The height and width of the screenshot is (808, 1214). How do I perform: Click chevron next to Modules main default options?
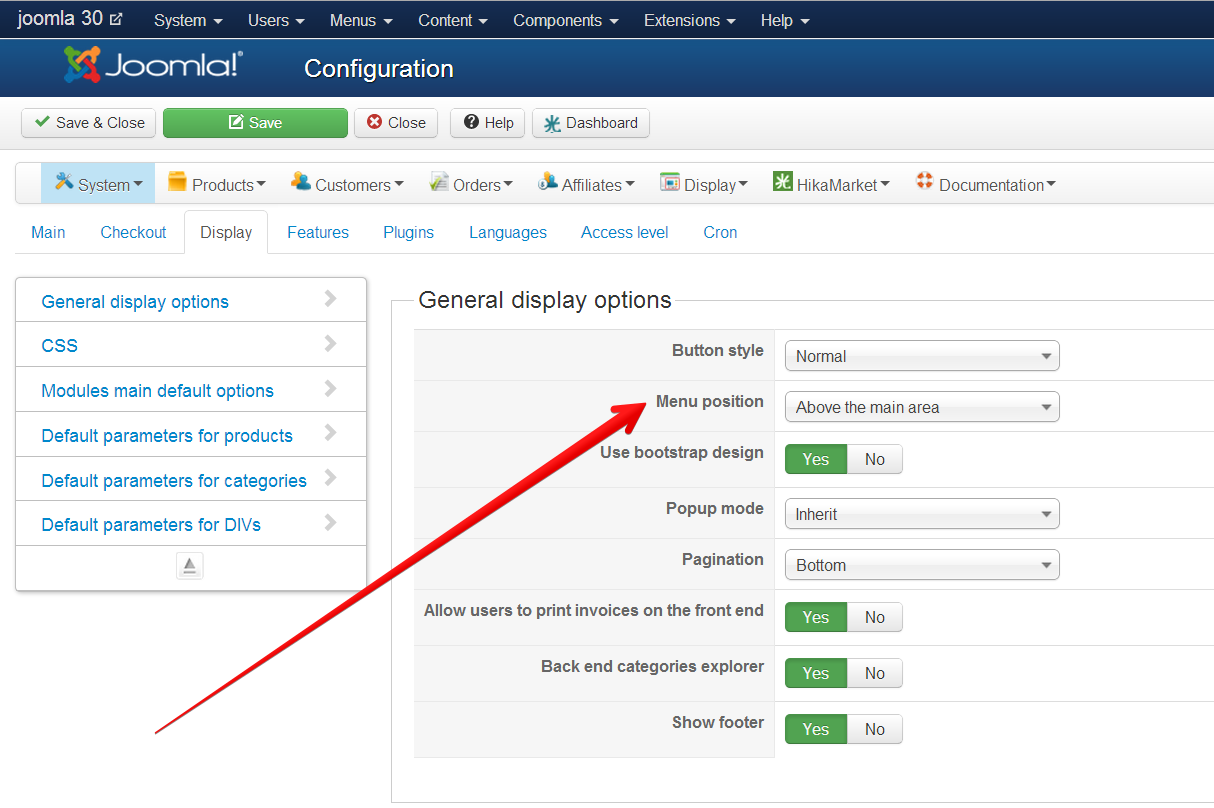tap(331, 389)
